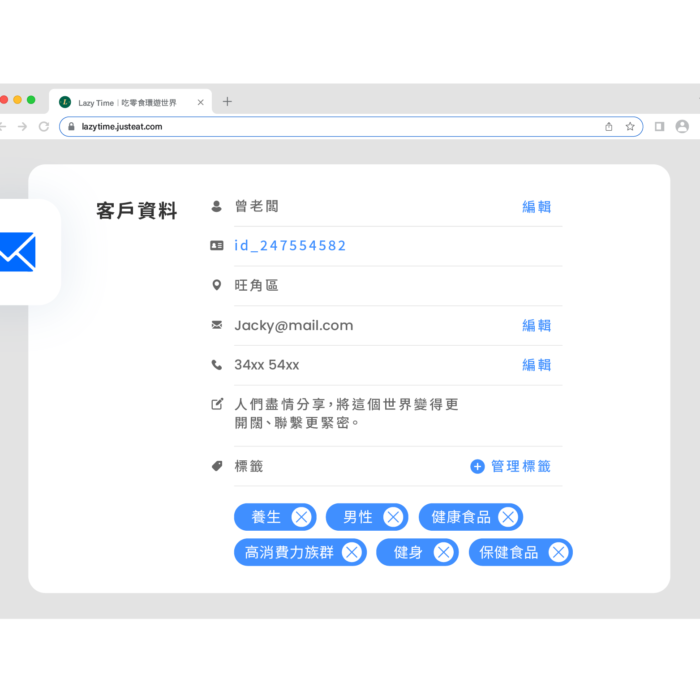Image resolution: width=700 pixels, height=700 pixels.
Task: Click the tag icon beside 標籤
Action: (217, 466)
